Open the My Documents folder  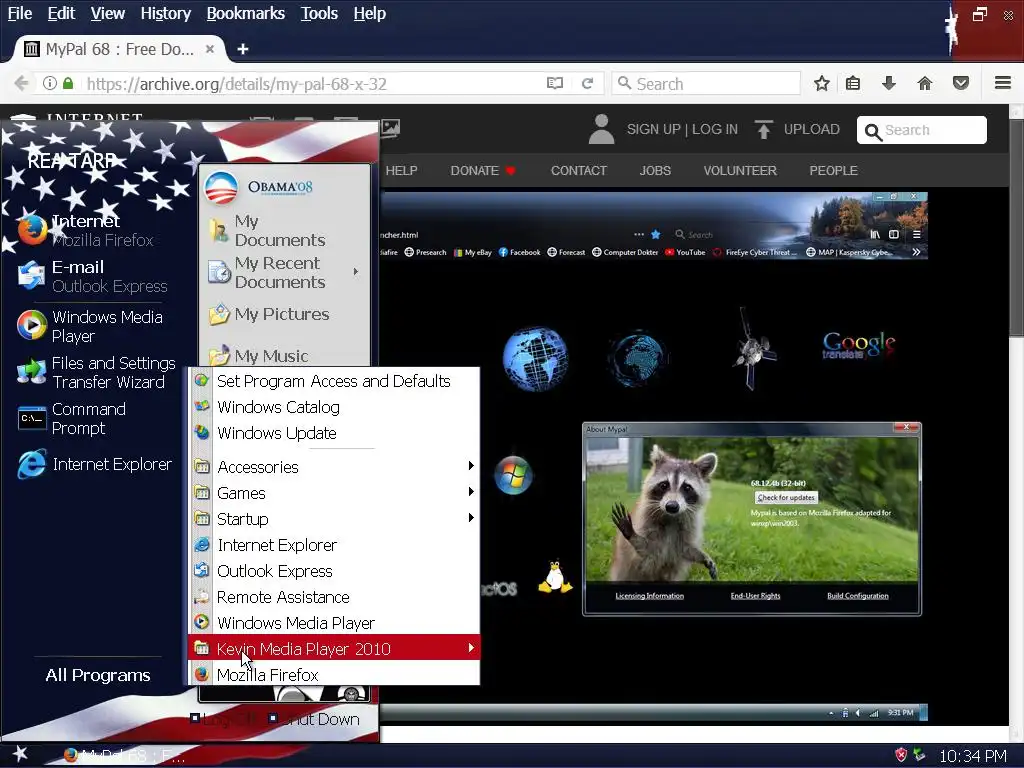tap(268, 231)
